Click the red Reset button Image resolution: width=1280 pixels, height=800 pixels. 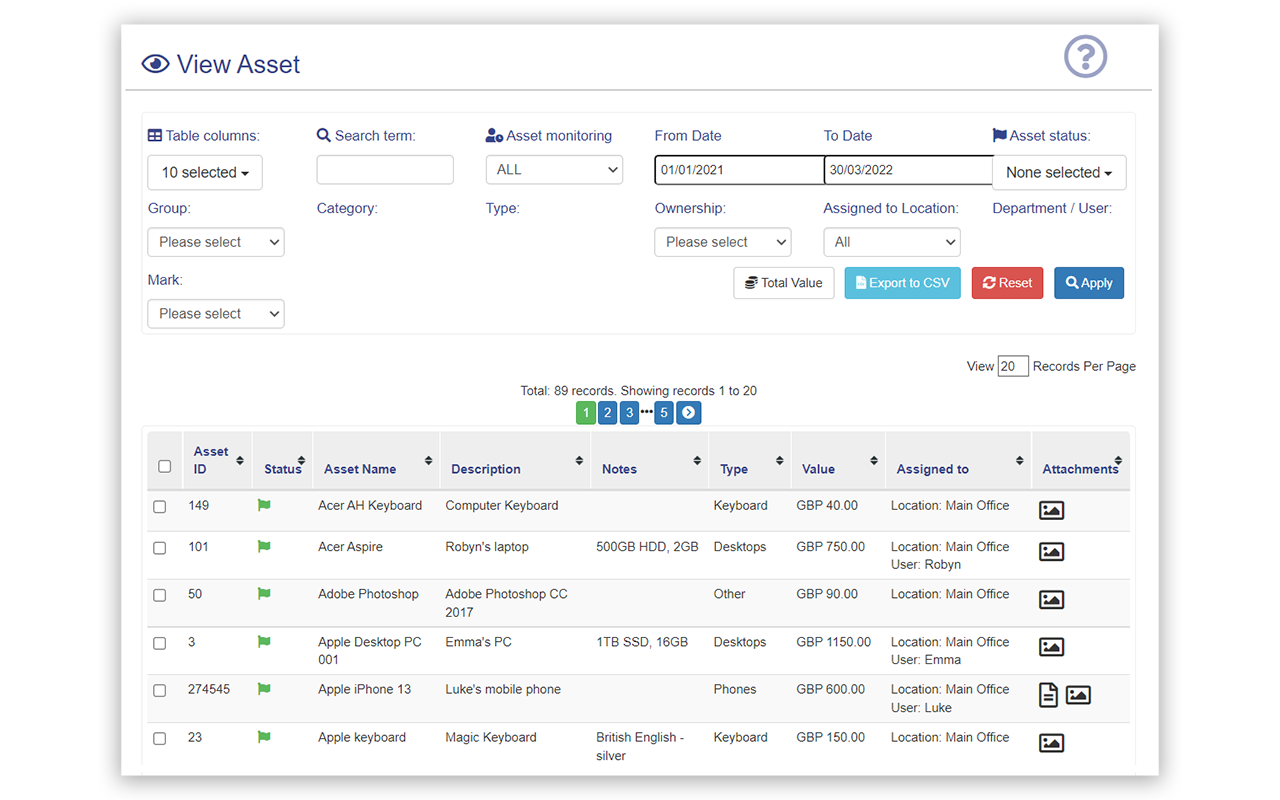pos(1008,283)
